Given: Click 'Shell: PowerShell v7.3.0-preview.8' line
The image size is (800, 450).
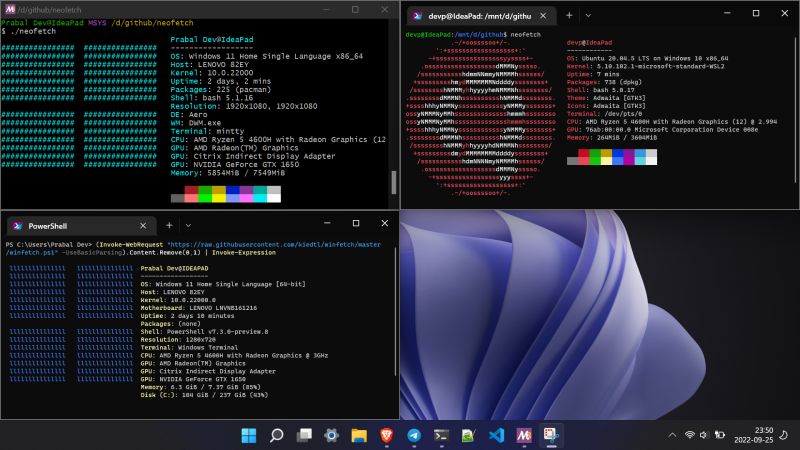Looking at the screenshot, I should 204,332.
